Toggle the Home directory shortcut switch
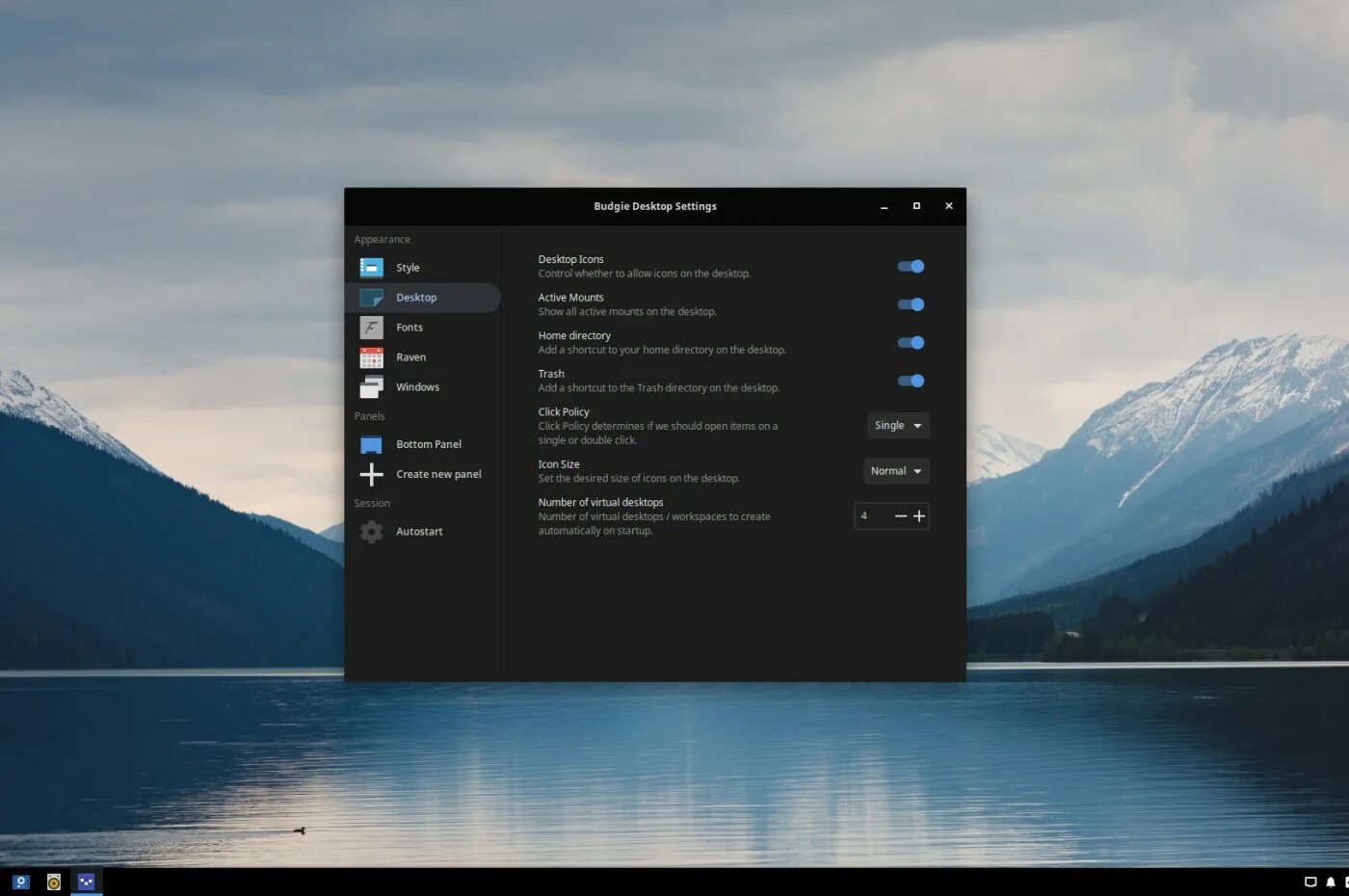This screenshot has height=896, width=1349. pyautogui.click(x=911, y=343)
